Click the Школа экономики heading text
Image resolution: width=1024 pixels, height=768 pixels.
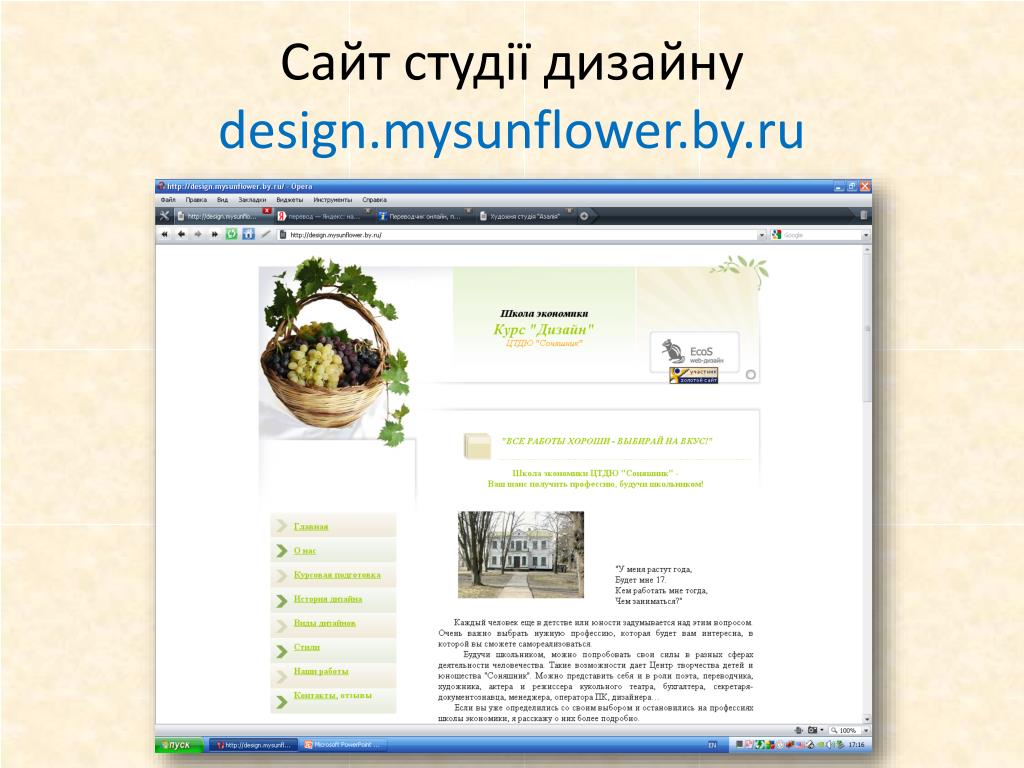(544, 313)
